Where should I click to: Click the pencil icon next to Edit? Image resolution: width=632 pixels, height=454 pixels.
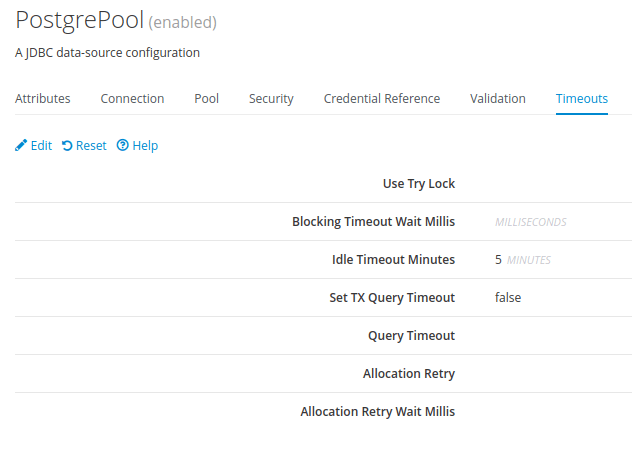(21, 146)
